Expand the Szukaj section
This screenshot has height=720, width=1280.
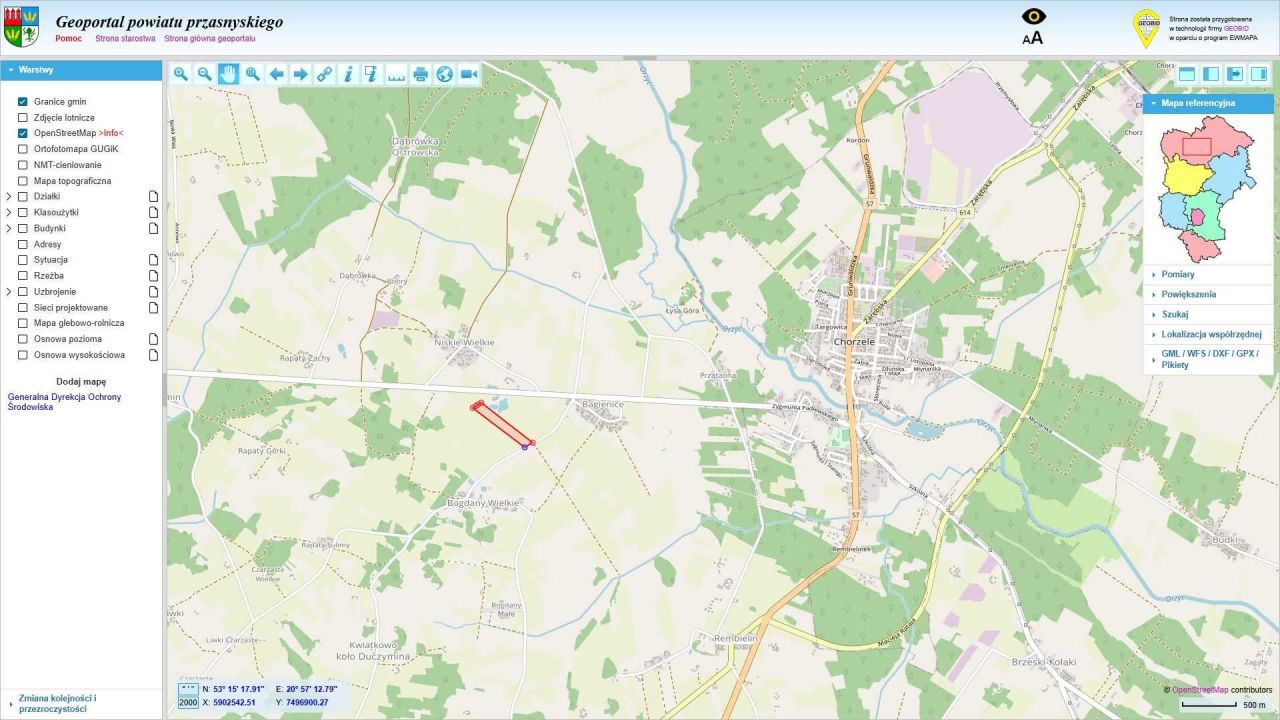tap(1208, 314)
